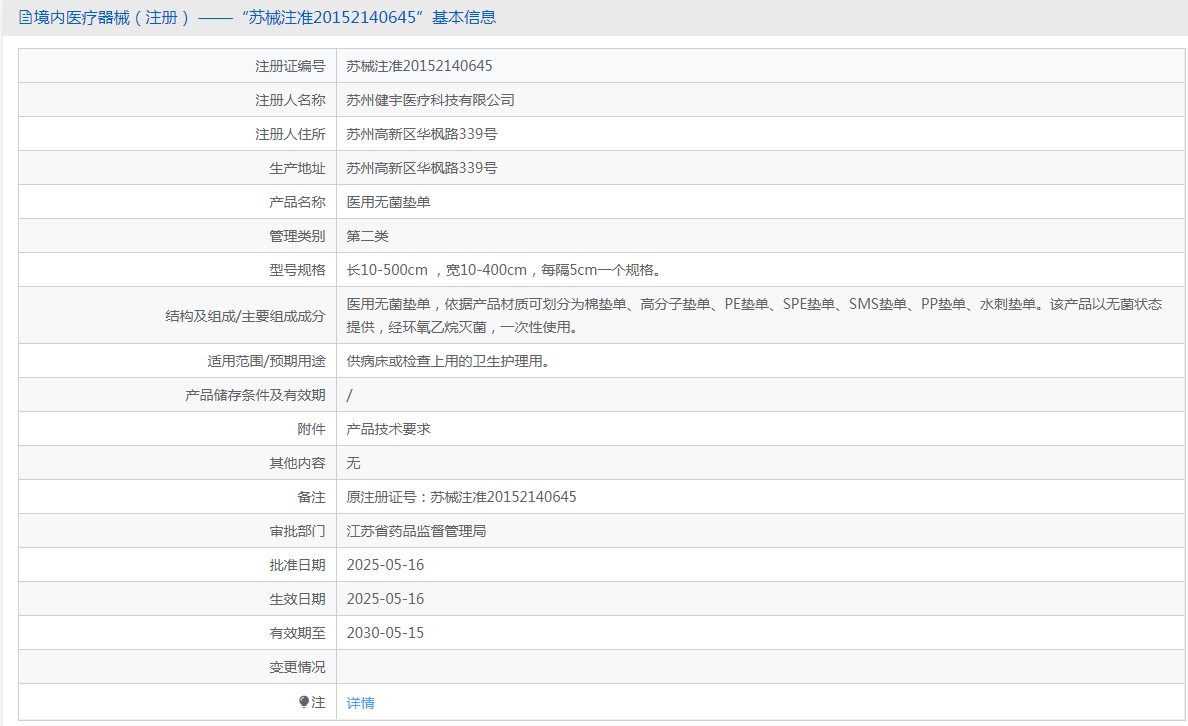Select the expiry date 2030-05-15
This screenshot has height=726, width=1188.
(385, 633)
